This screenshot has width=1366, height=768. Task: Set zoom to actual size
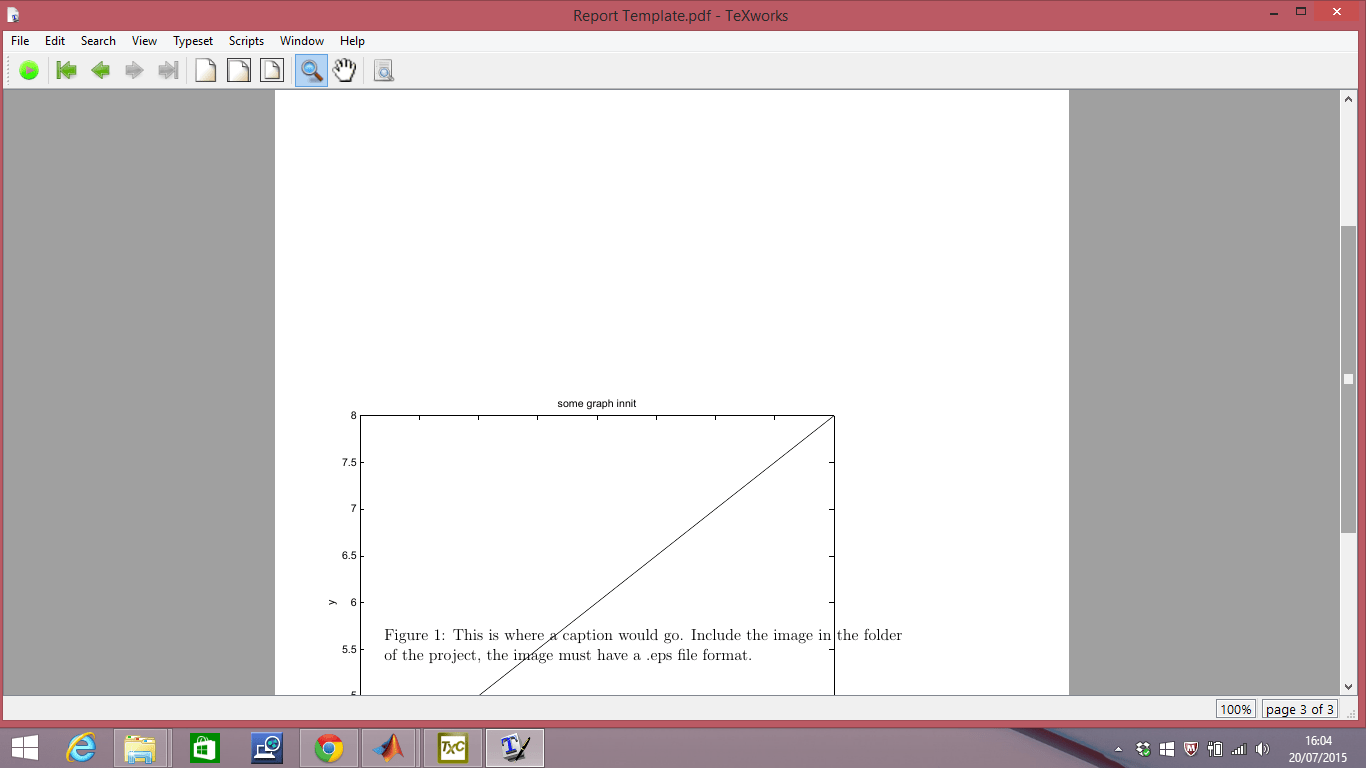click(x=206, y=70)
